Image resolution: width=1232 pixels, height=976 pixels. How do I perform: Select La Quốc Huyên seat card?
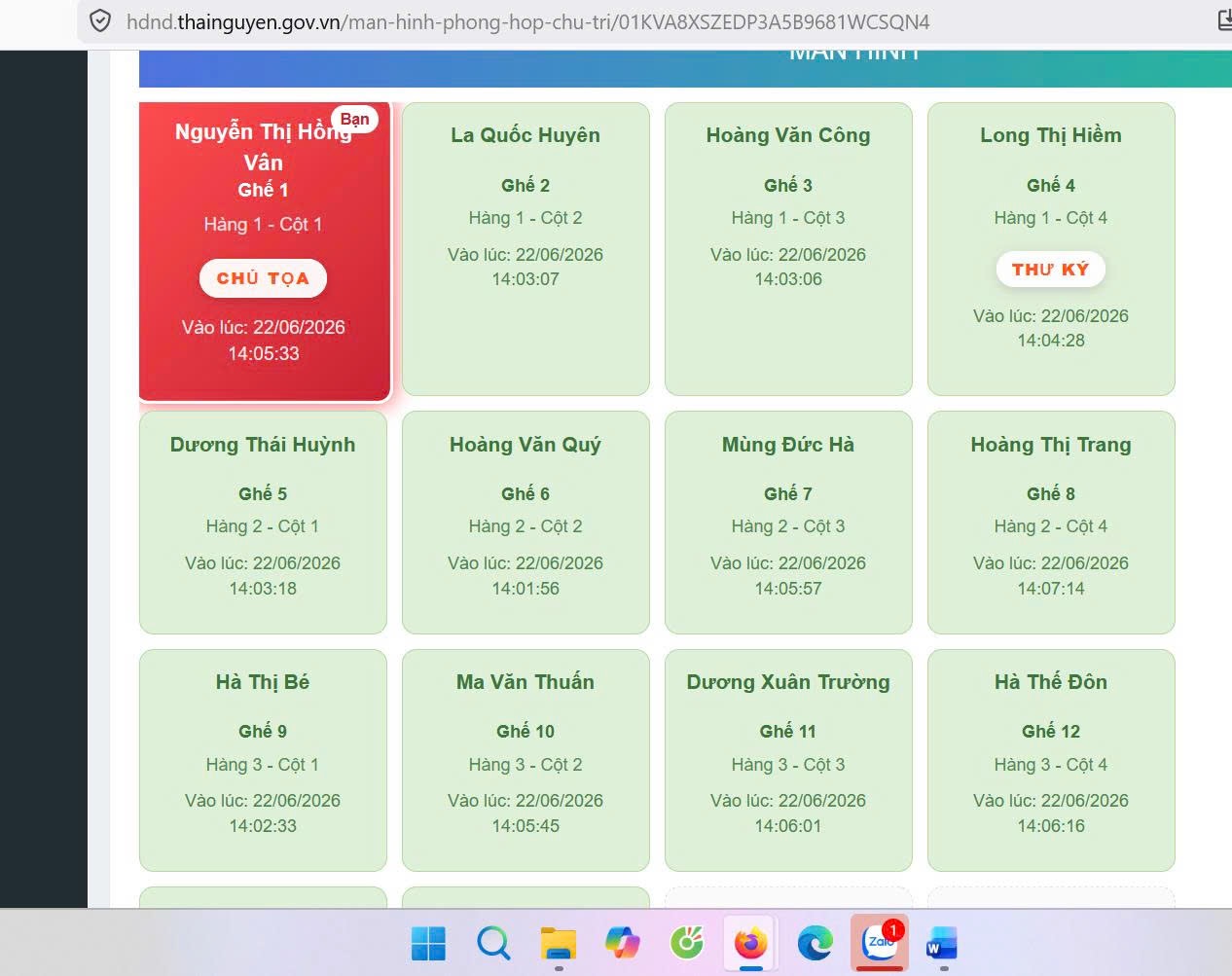click(525, 249)
